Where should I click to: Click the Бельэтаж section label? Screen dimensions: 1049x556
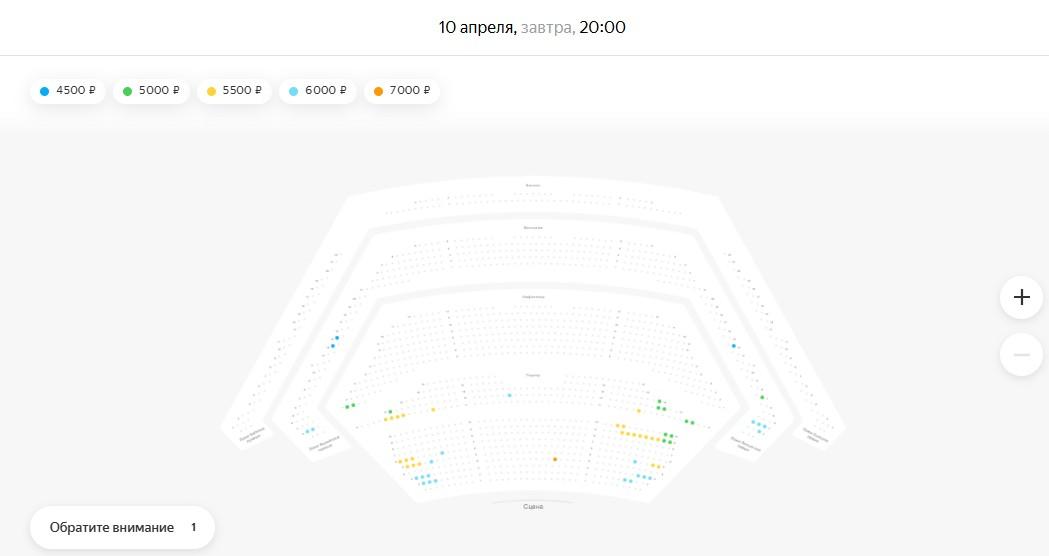533,228
